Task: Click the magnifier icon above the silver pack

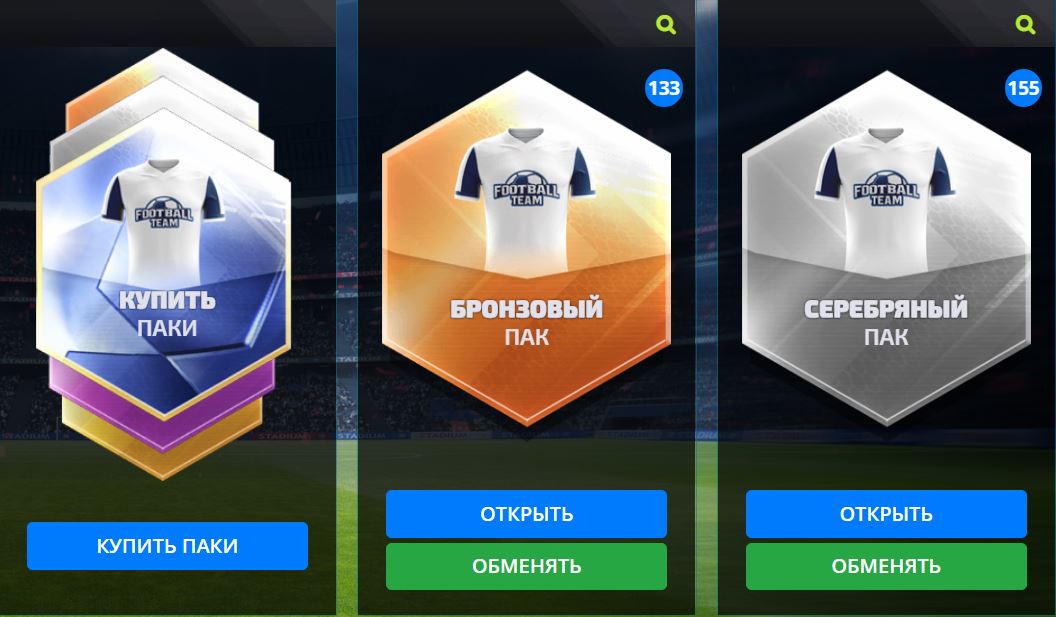Action: [1026, 25]
